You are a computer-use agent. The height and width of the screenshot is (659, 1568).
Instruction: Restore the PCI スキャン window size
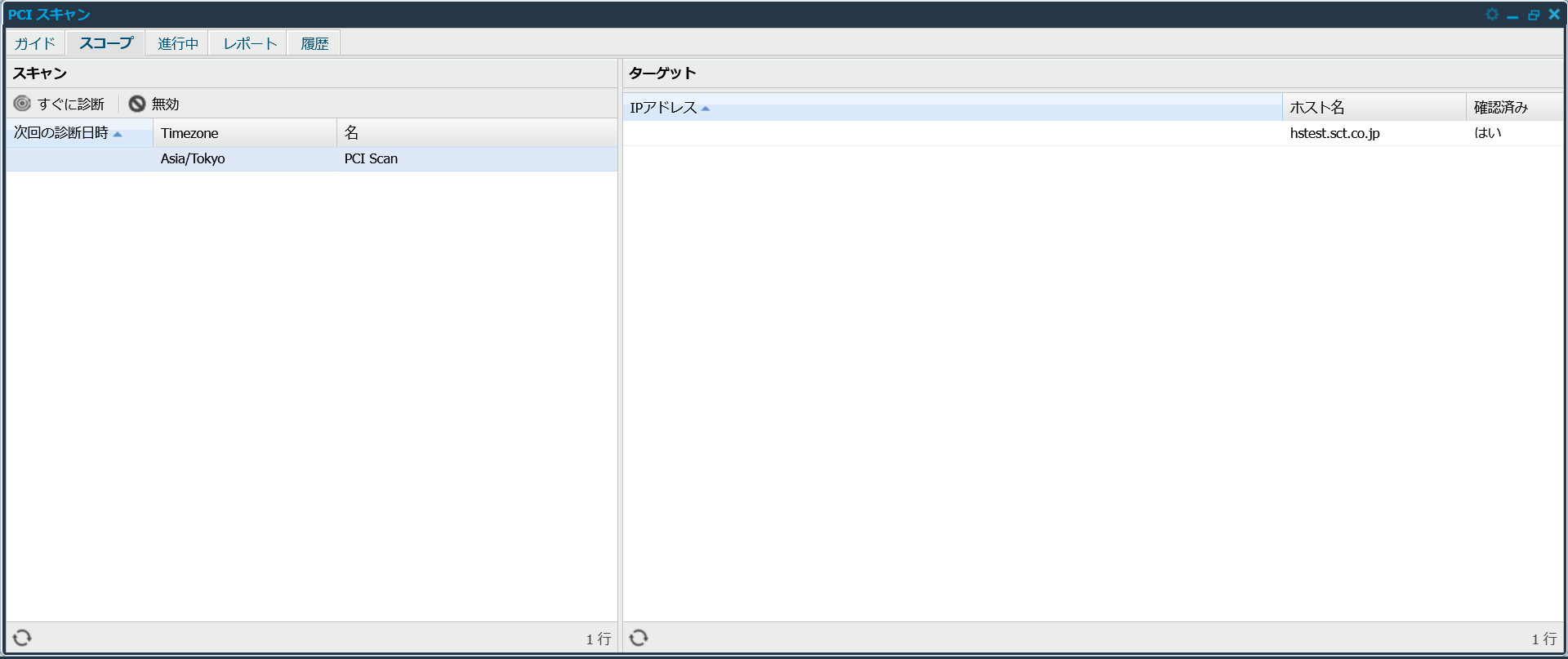(x=1534, y=15)
